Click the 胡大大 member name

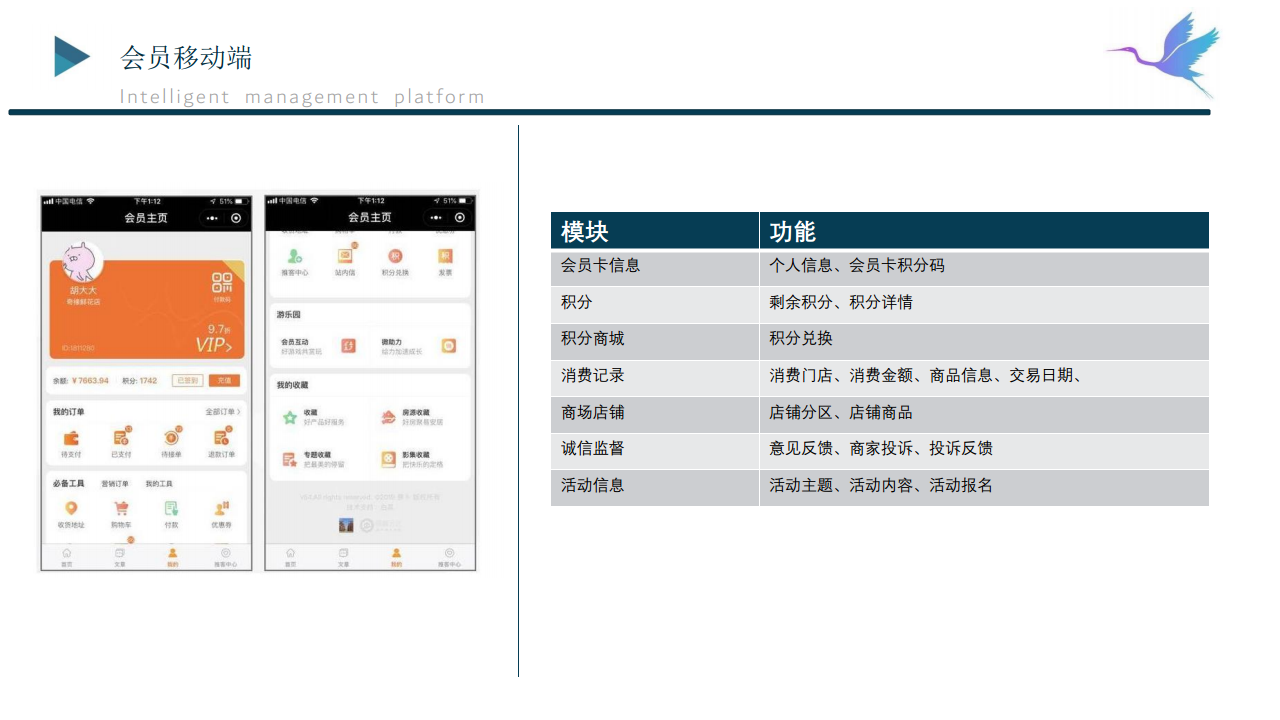pos(82,290)
